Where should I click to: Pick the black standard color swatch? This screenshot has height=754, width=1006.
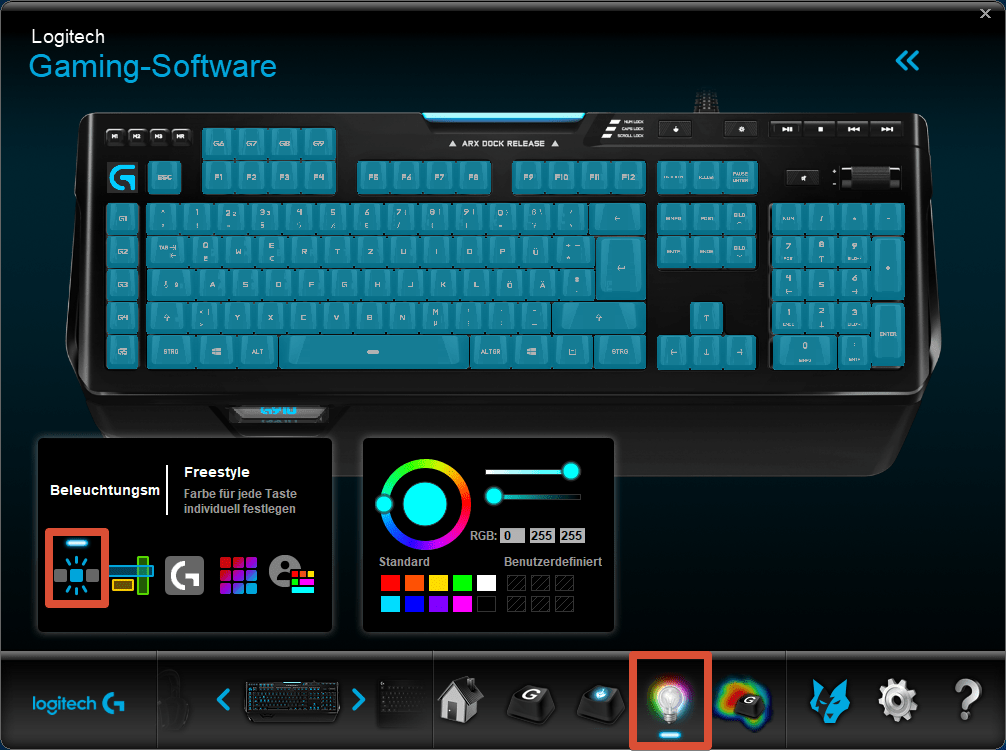(486, 604)
